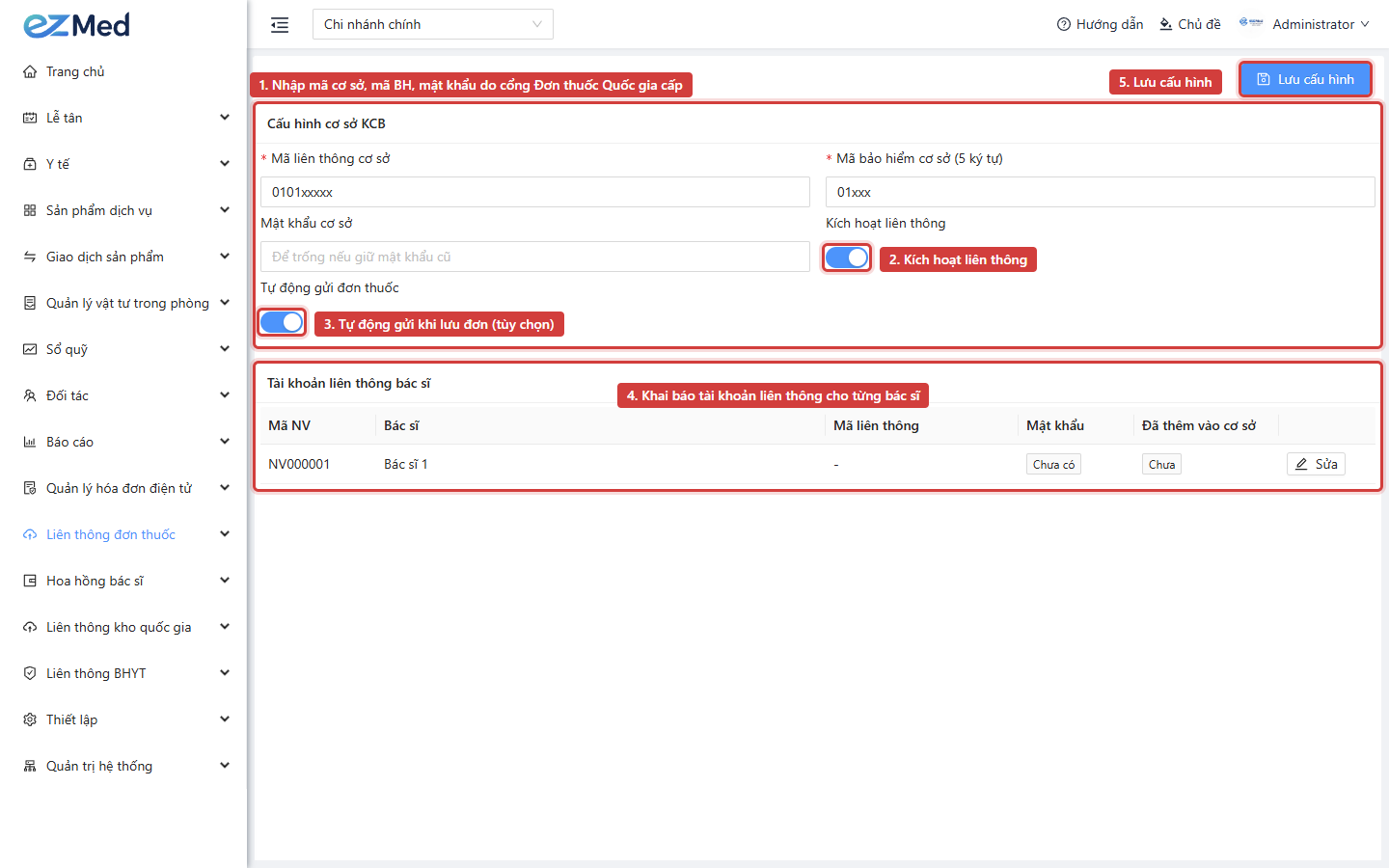
Task: Expand the Lễ tân menu chevron
Action: (225, 118)
